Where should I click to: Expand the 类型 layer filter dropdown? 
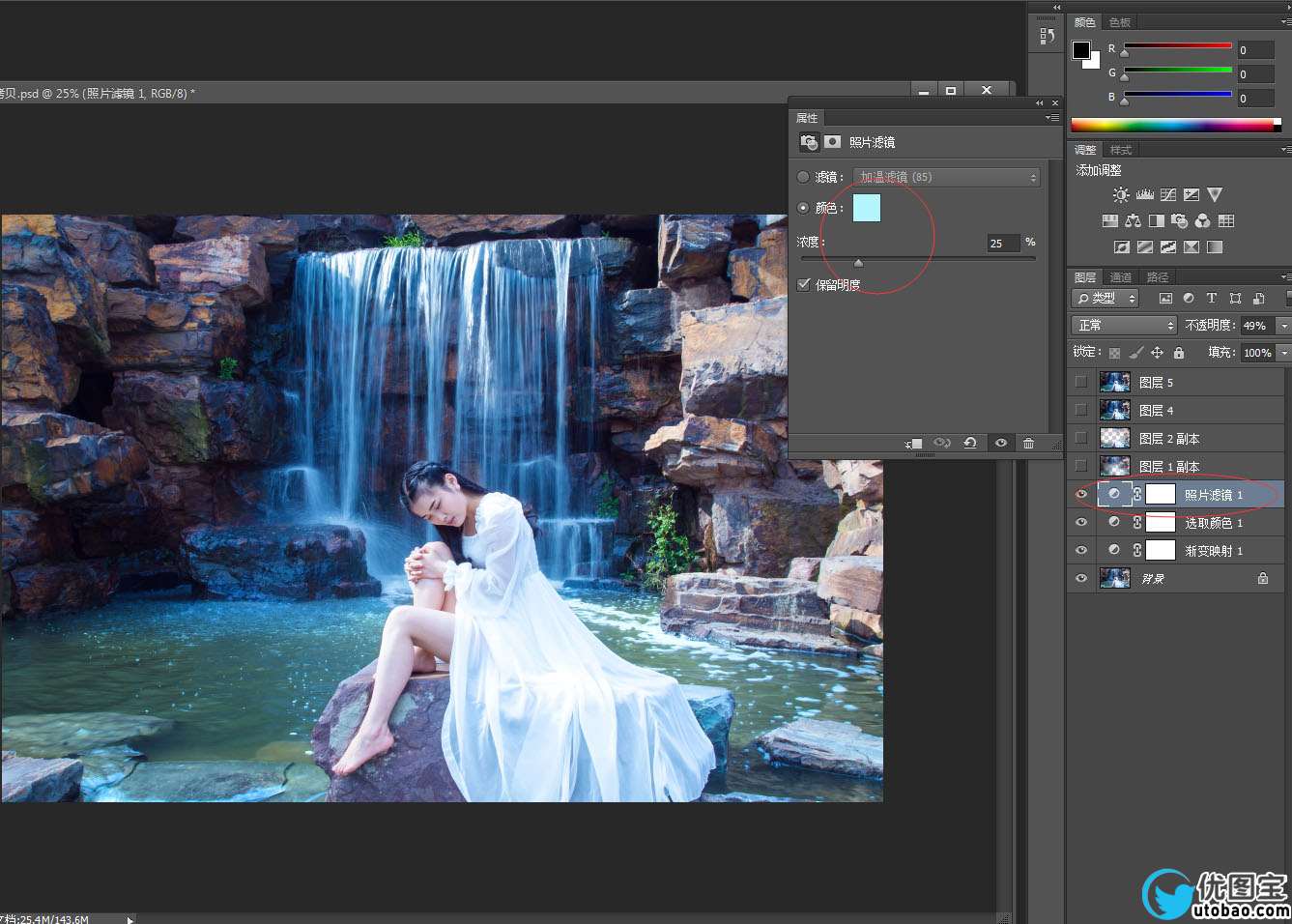tap(1106, 299)
